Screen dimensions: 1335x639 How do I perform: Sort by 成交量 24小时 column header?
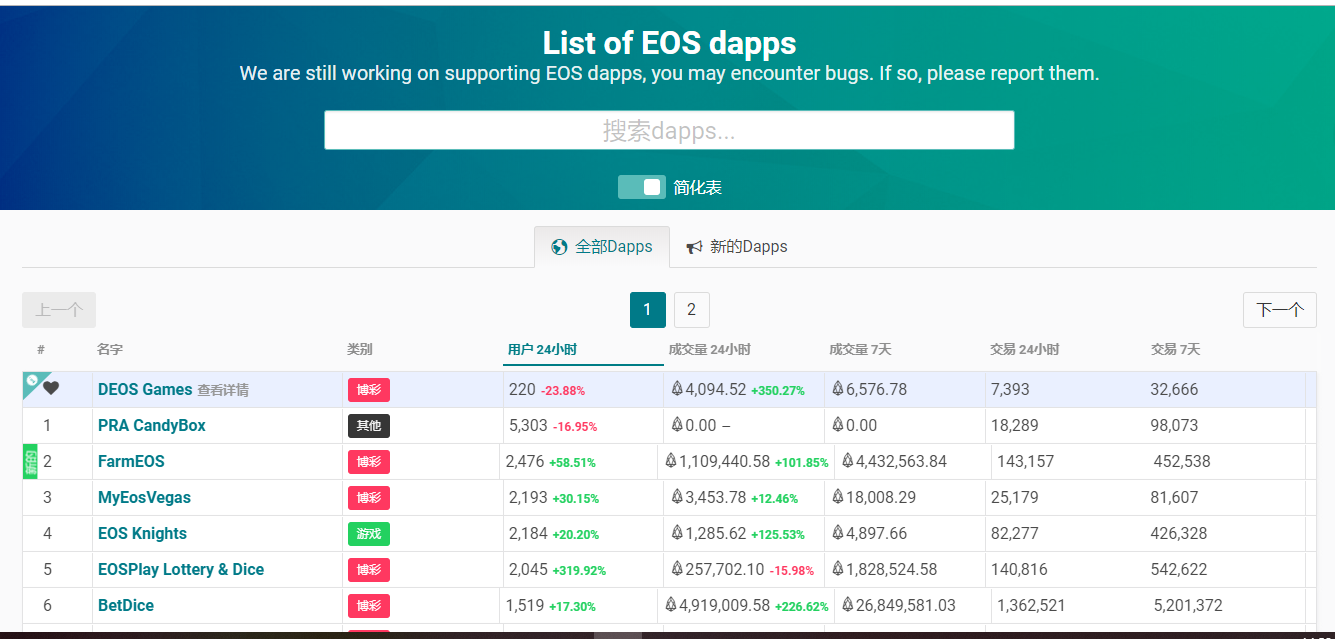709,350
